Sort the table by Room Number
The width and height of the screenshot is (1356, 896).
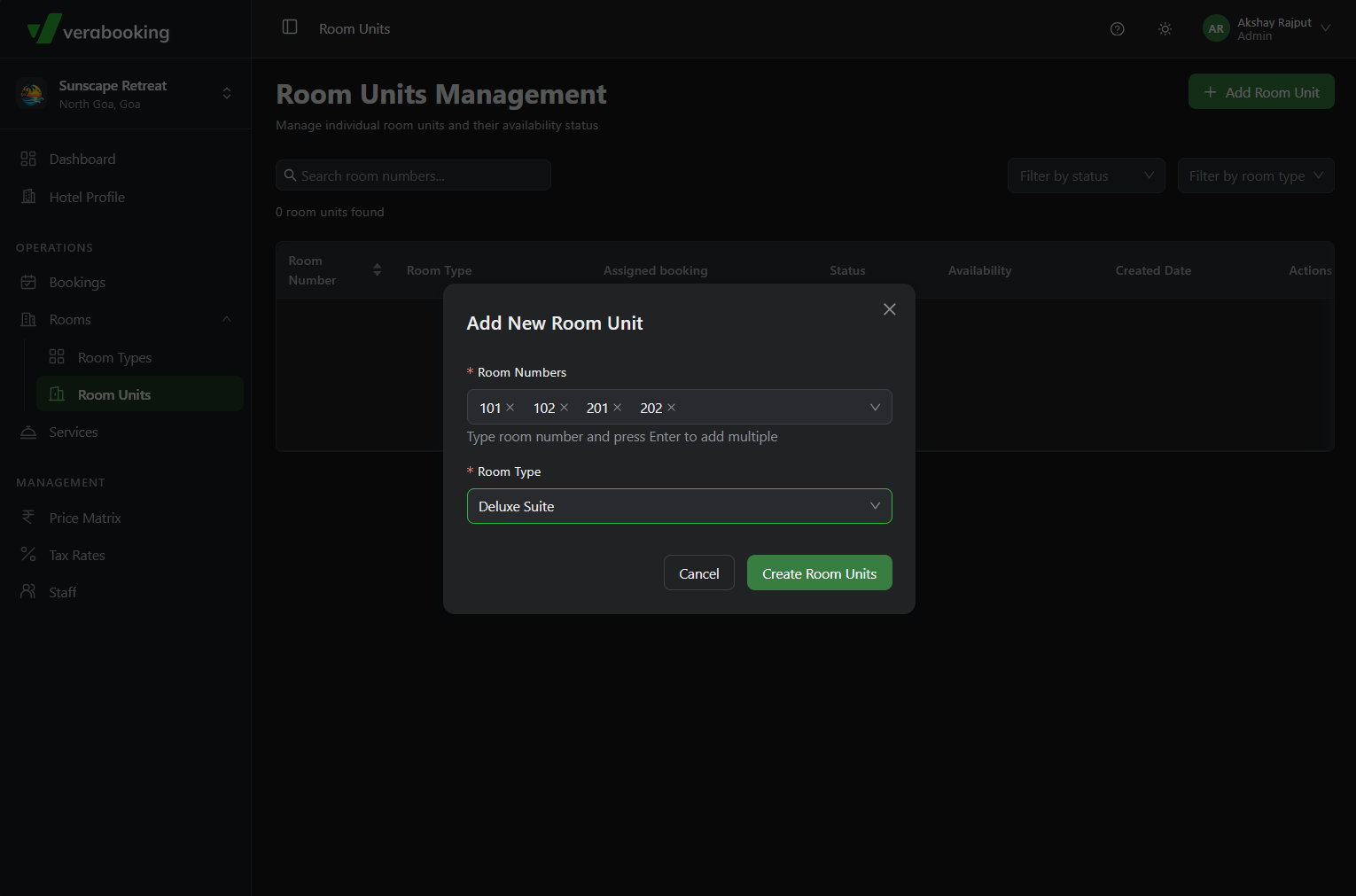click(377, 270)
